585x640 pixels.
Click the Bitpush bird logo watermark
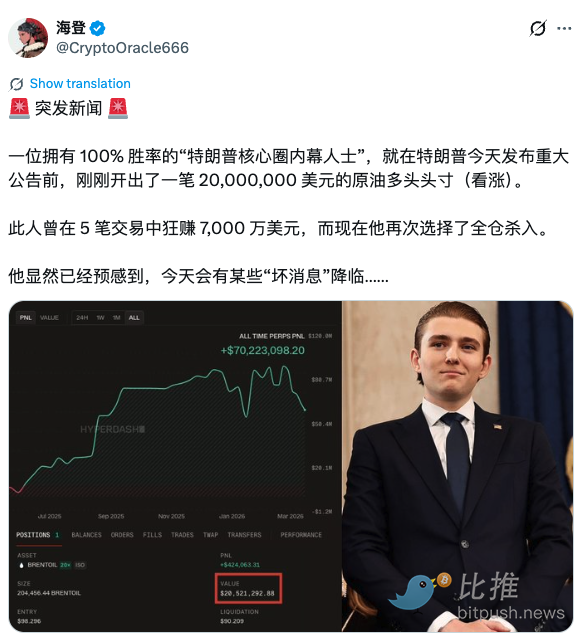418,590
